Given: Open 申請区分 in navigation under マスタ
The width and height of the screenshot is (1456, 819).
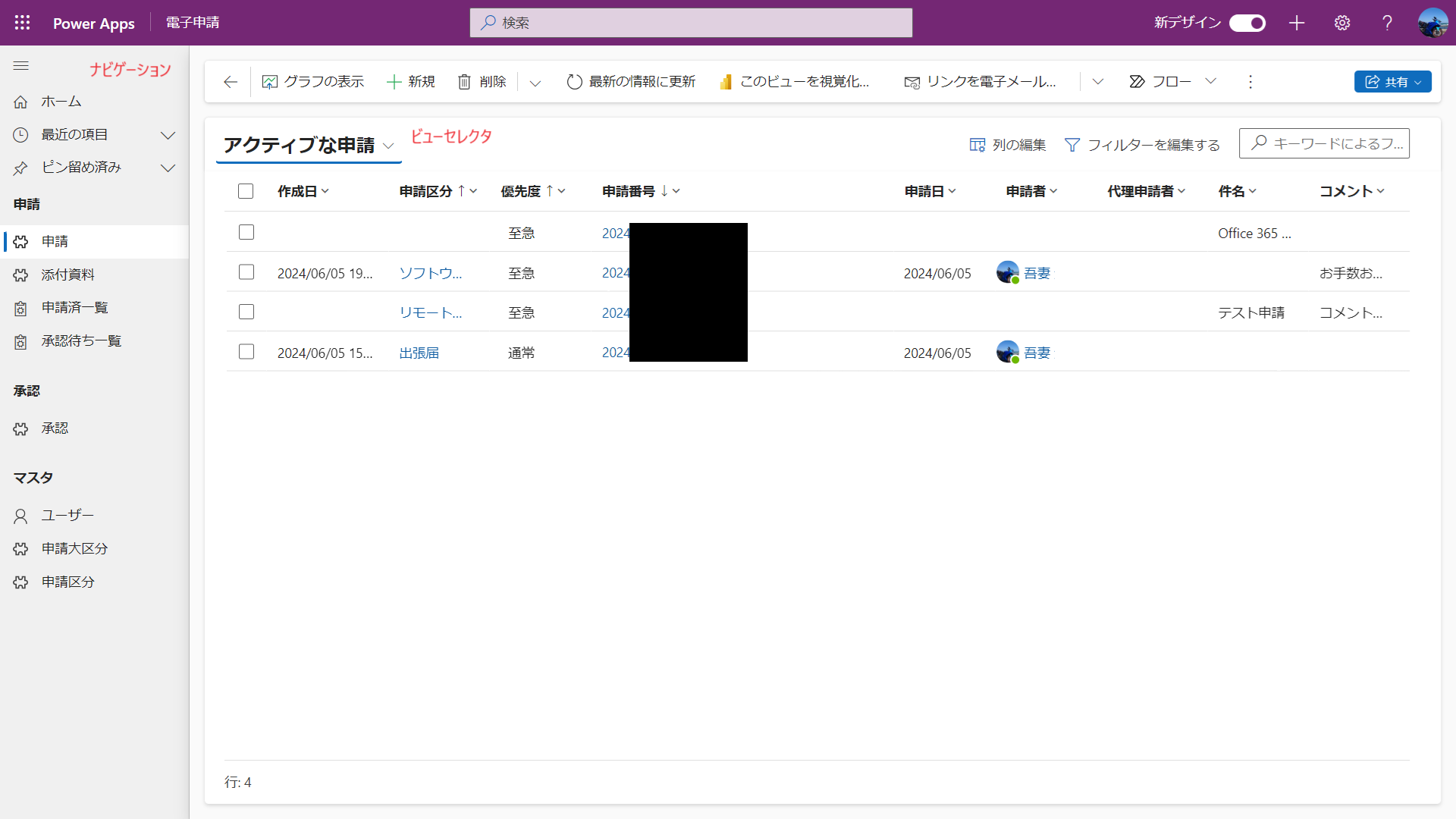Looking at the screenshot, I should 94,582.
